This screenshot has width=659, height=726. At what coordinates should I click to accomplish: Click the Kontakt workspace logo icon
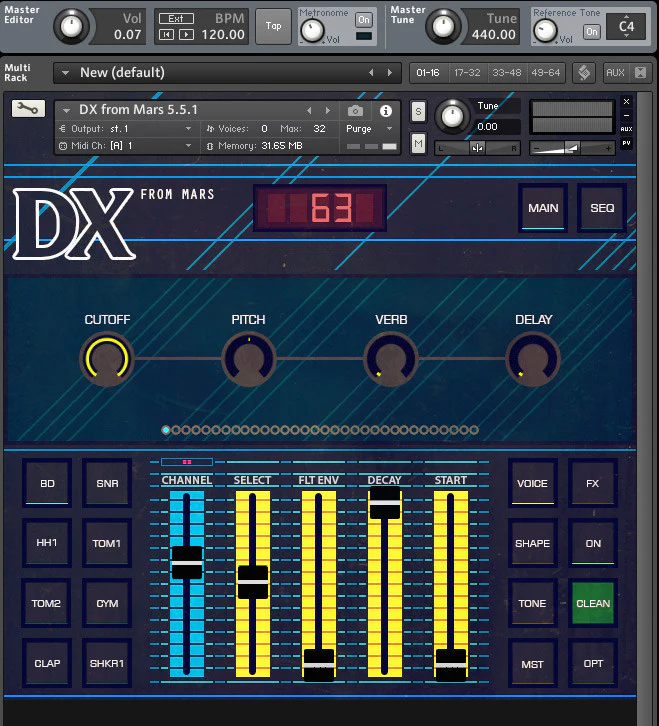click(x=584, y=73)
